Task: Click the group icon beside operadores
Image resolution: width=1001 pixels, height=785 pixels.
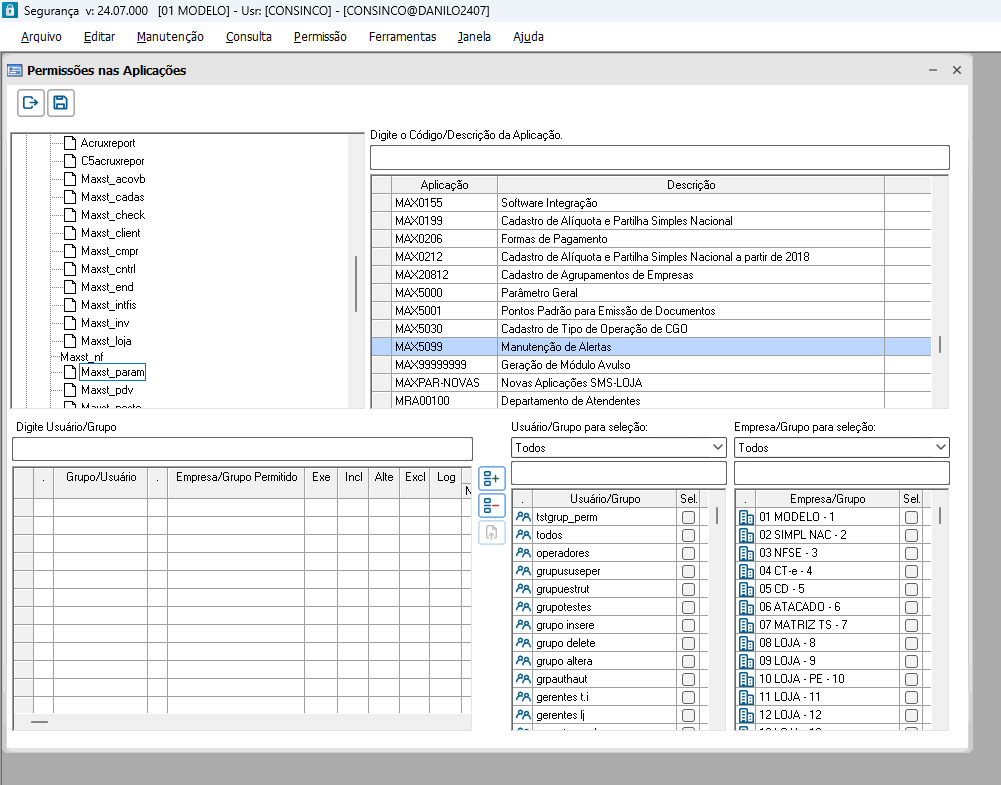Action: pos(522,553)
